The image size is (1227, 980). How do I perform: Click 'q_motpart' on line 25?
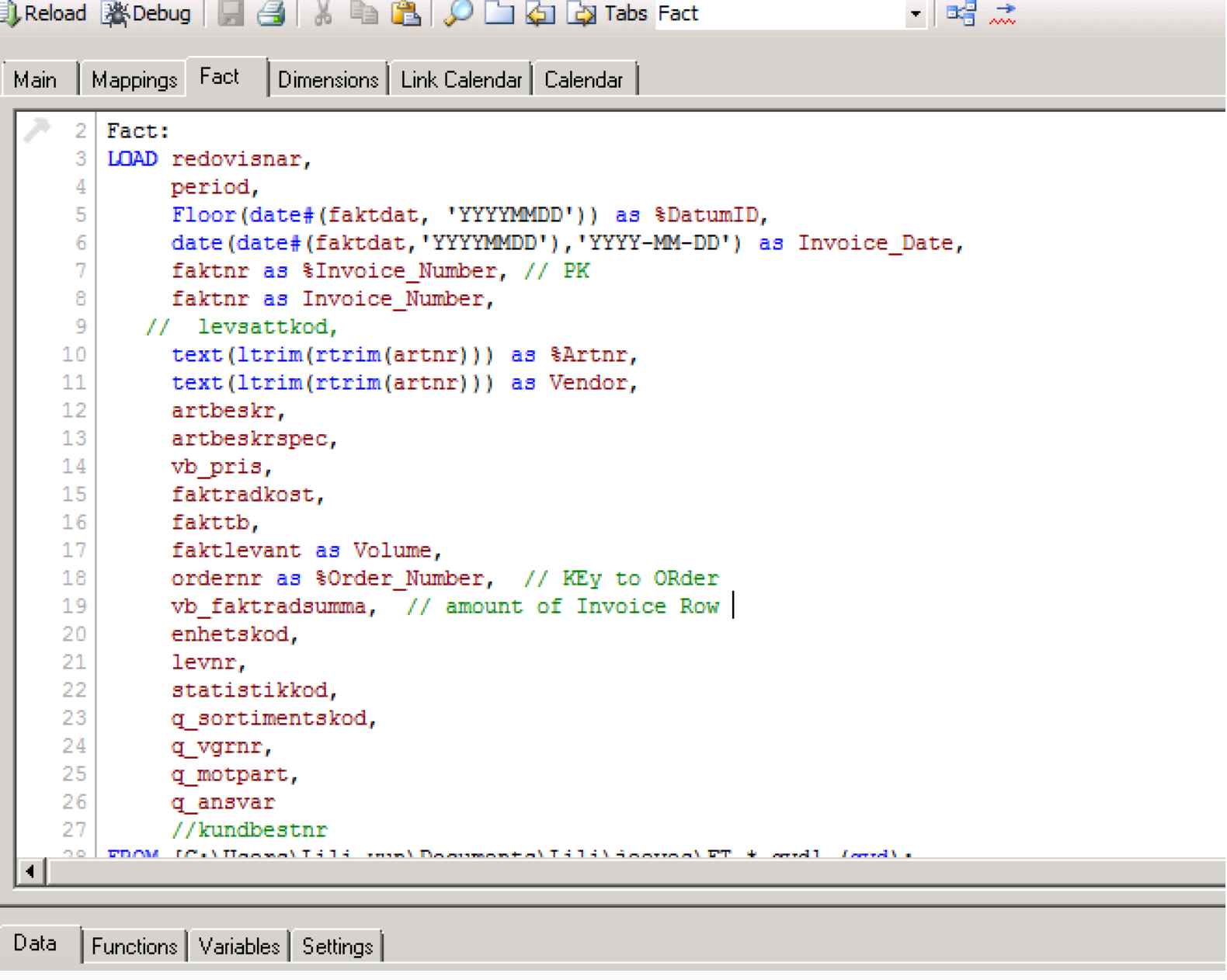(x=230, y=774)
